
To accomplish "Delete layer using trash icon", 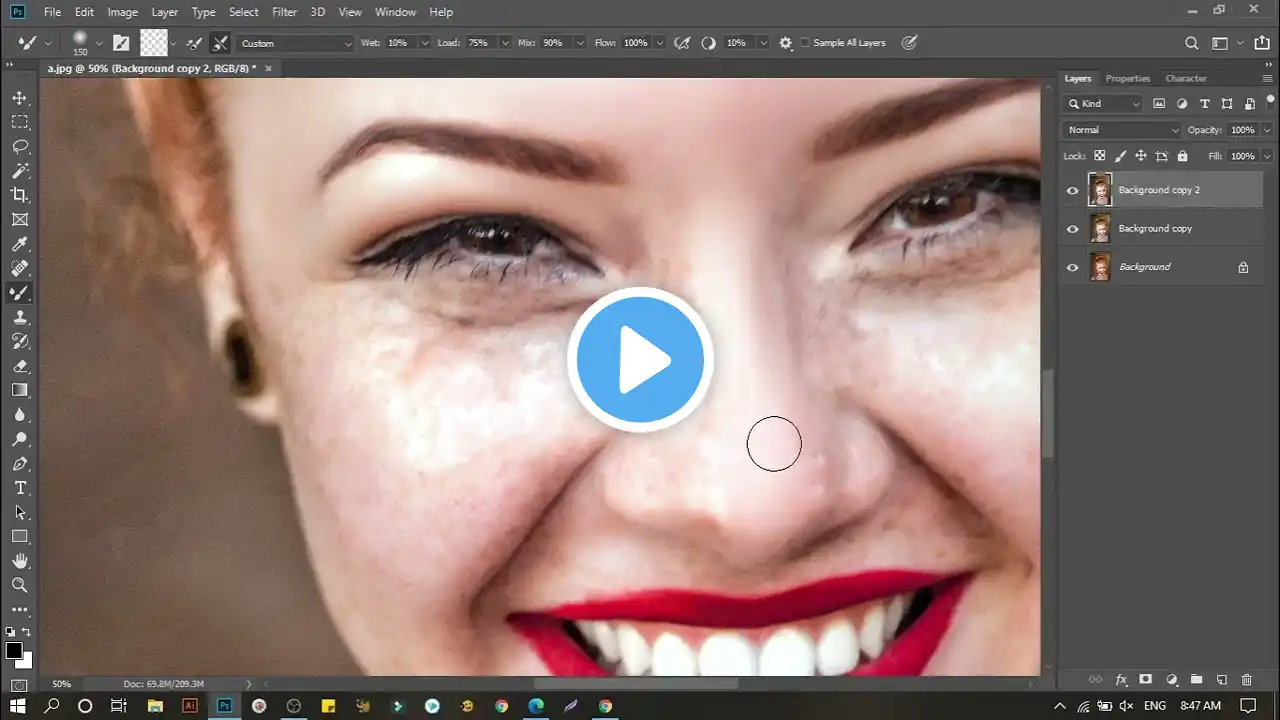I will click(x=1246, y=680).
